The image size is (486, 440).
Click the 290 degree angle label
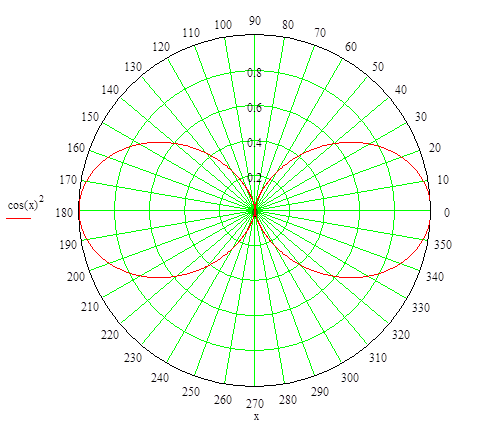pos(320,392)
